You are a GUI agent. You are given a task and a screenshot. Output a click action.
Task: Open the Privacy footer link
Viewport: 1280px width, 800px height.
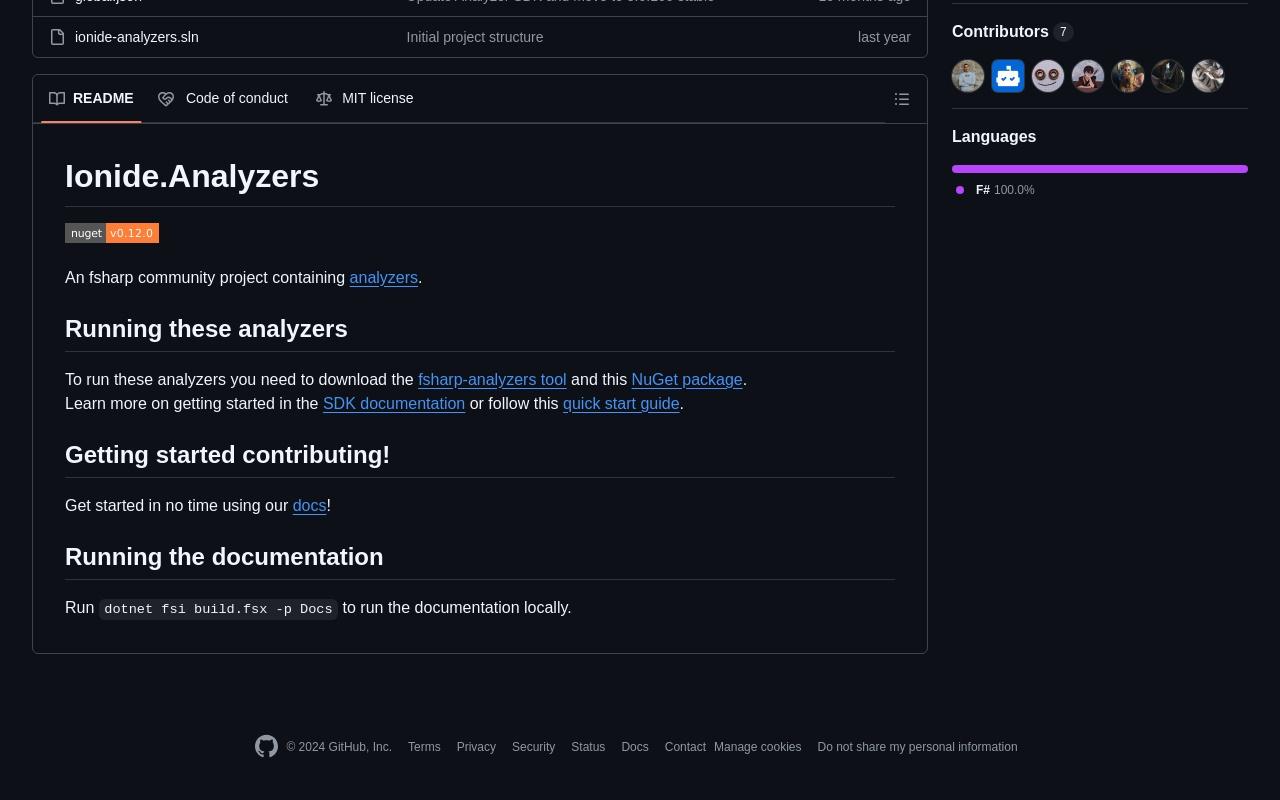pos(476,747)
